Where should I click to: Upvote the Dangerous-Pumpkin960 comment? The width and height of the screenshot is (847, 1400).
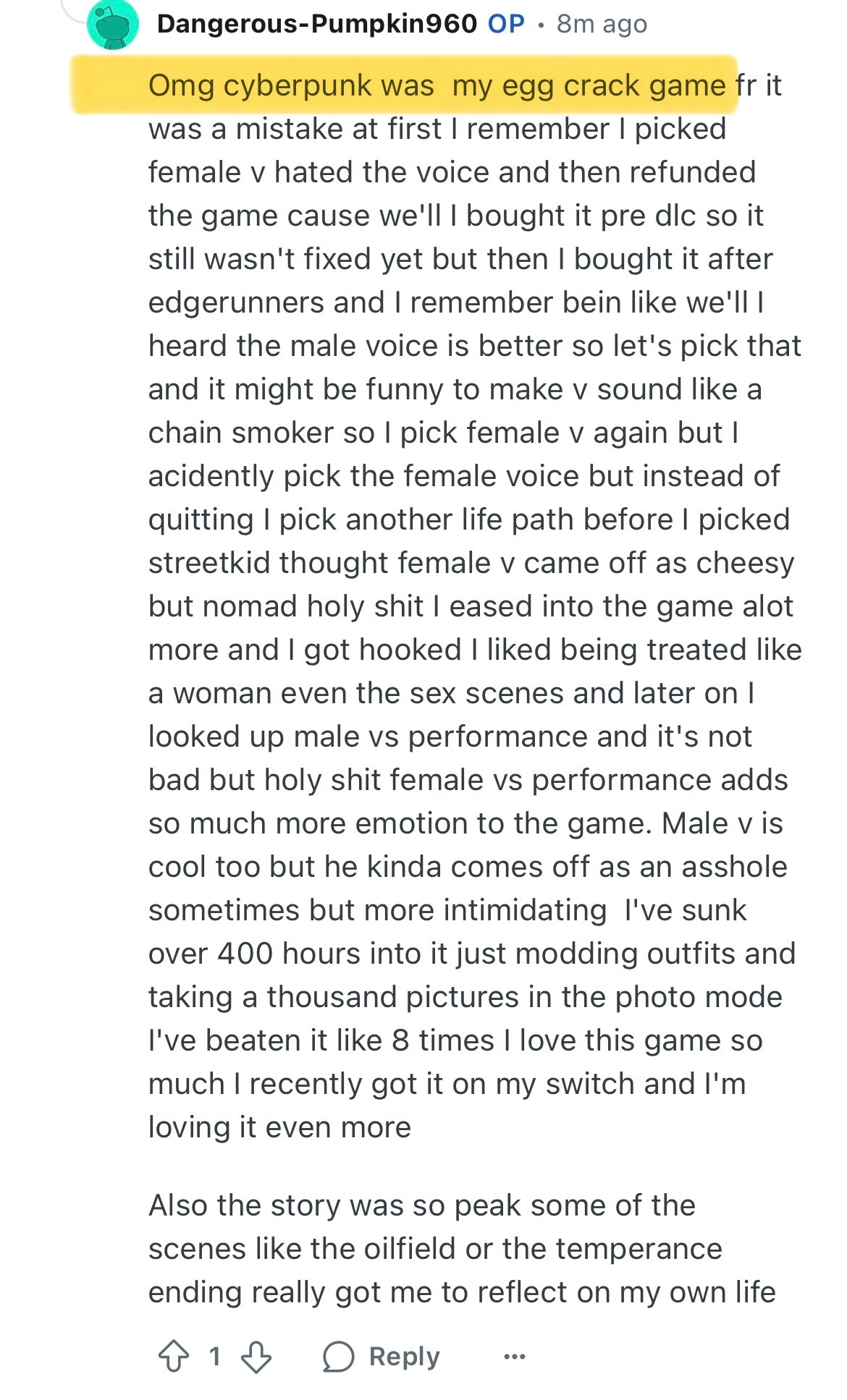tap(174, 1357)
